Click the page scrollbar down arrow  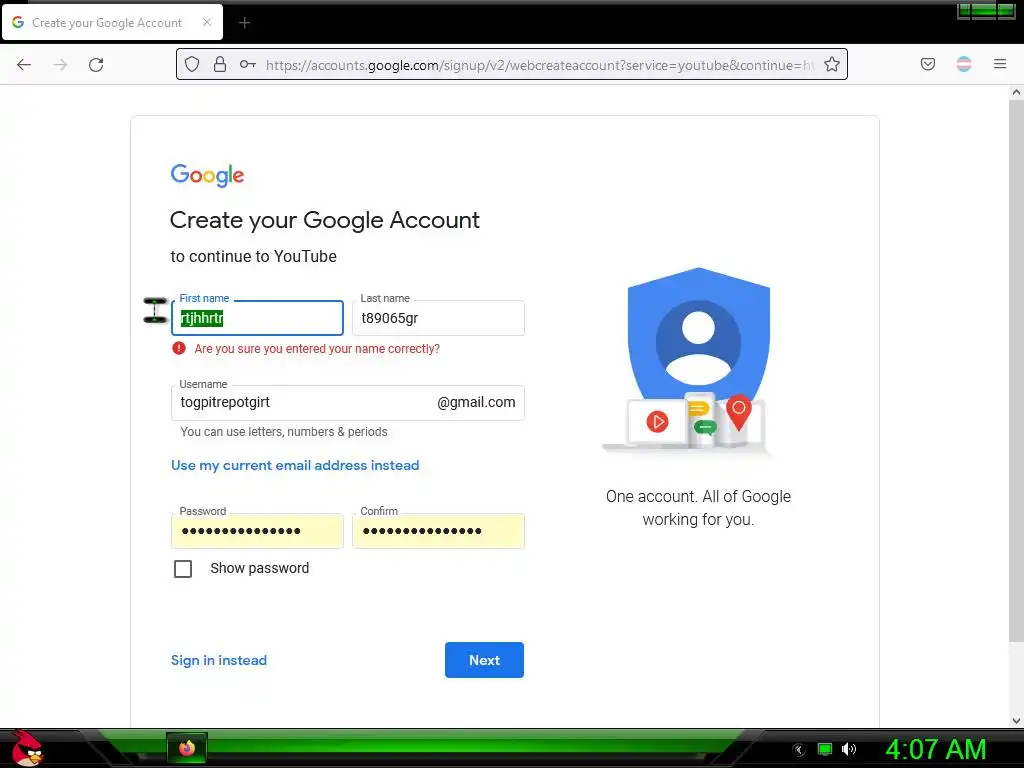pyautogui.click(x=1016, y=721)
